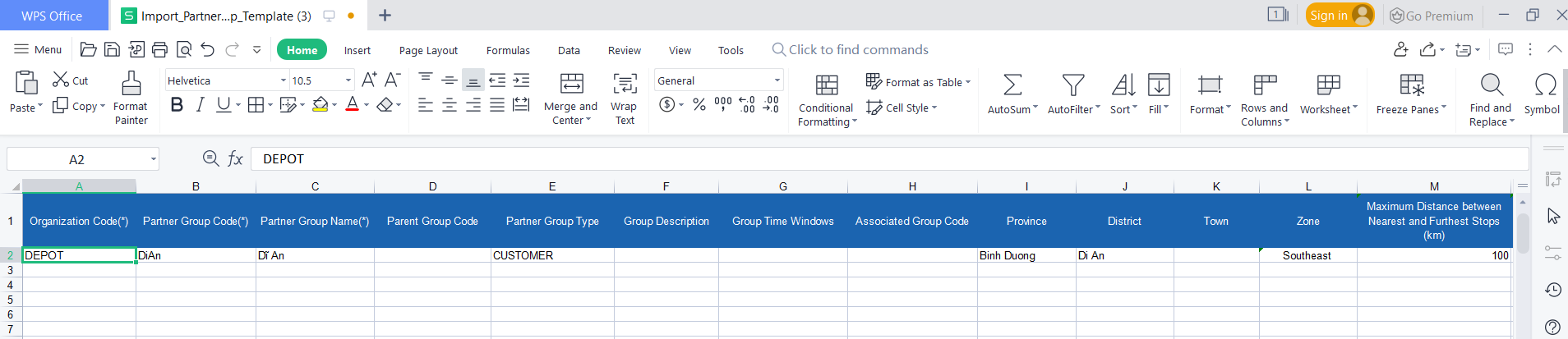The image size is (1568, 339).
Task: Pick the fill color bucket swatch
Action: (x=320, y=105)
